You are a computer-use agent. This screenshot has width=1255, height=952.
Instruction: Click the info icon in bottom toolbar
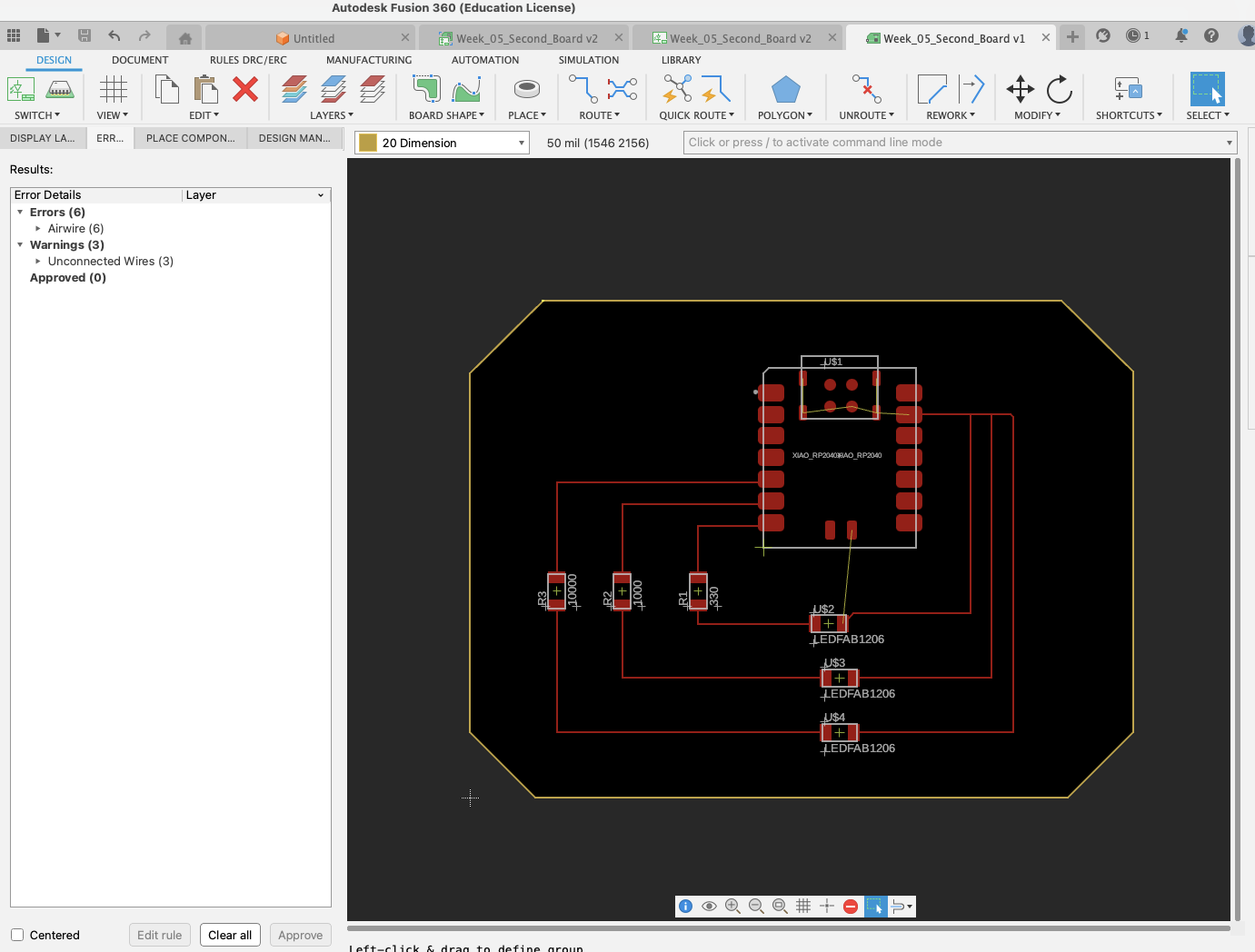point(686,906)
